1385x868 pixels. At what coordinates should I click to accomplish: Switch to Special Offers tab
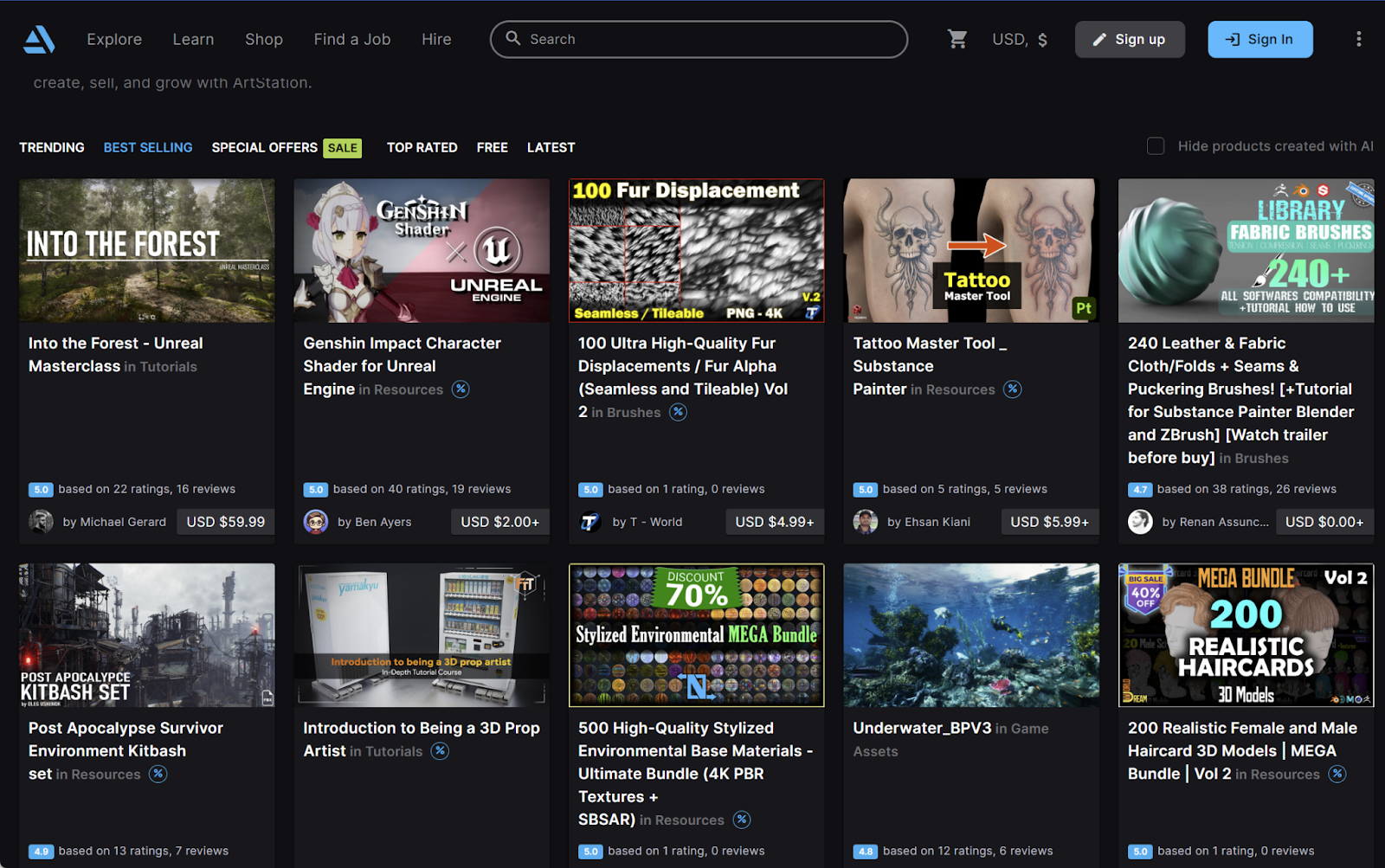coord(287,147)
